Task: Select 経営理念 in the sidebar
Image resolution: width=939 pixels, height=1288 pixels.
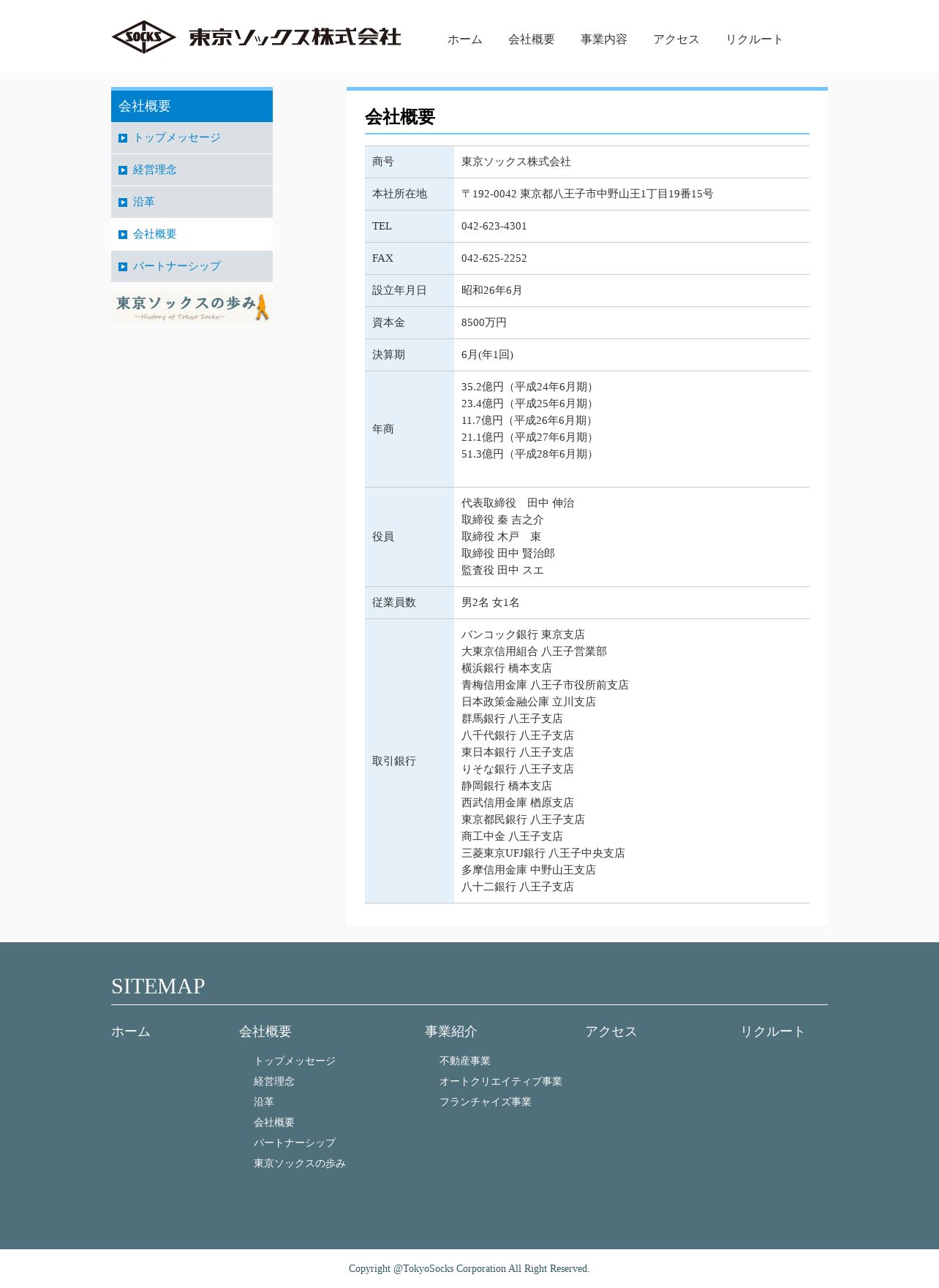Action: [192, 170]
